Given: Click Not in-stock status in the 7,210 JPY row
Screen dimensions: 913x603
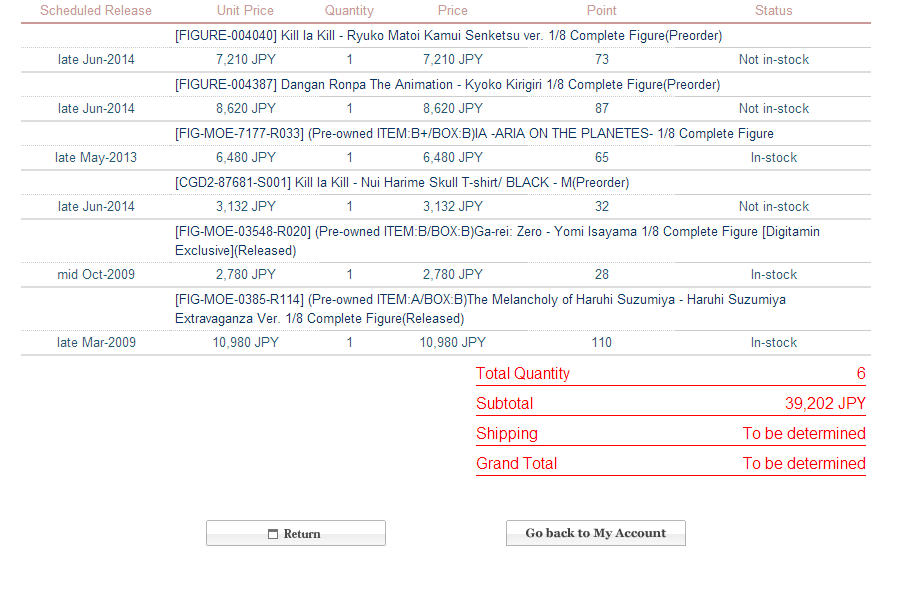Looking at the screenshot, I should [773, 59].
